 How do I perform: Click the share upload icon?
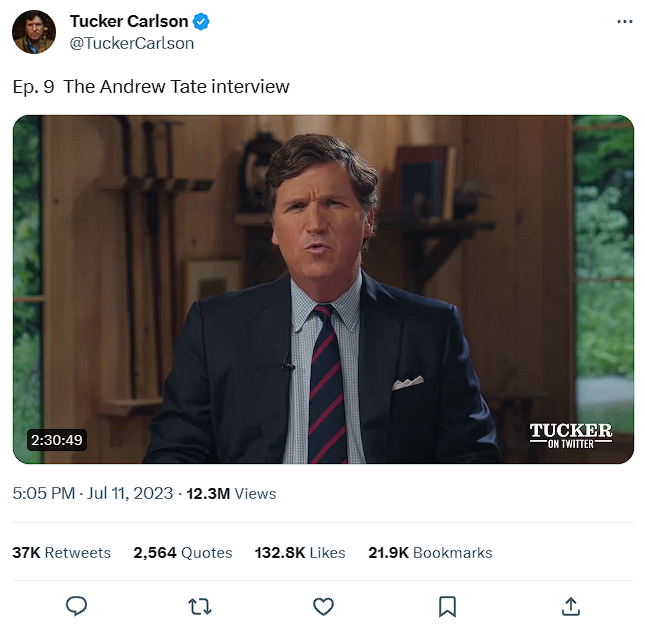point(571,606)
